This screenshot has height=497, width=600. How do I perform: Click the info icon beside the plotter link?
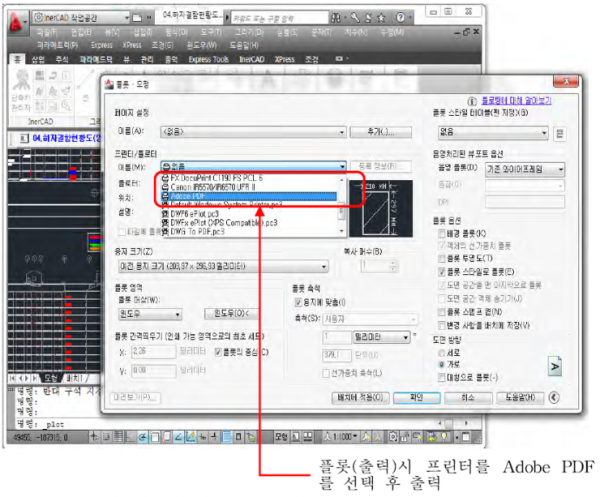click(x=472, y=101)
